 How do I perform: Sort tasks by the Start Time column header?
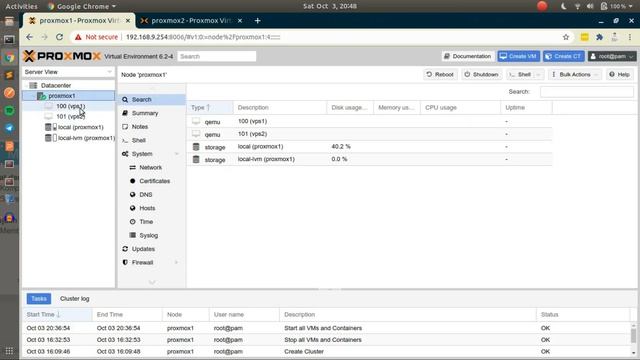pos(57,315)
